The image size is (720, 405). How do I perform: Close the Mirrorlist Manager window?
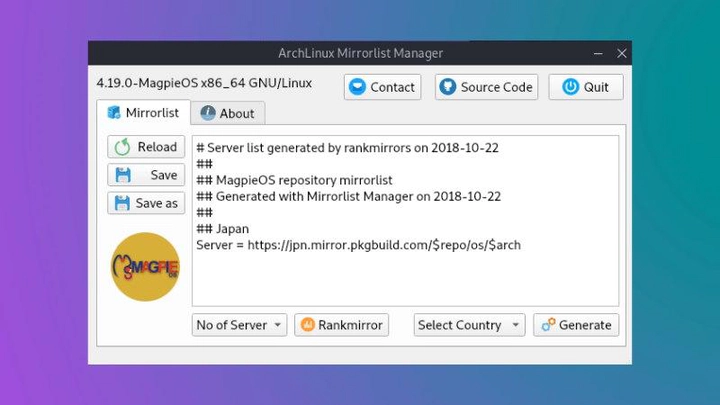[621, 53]
